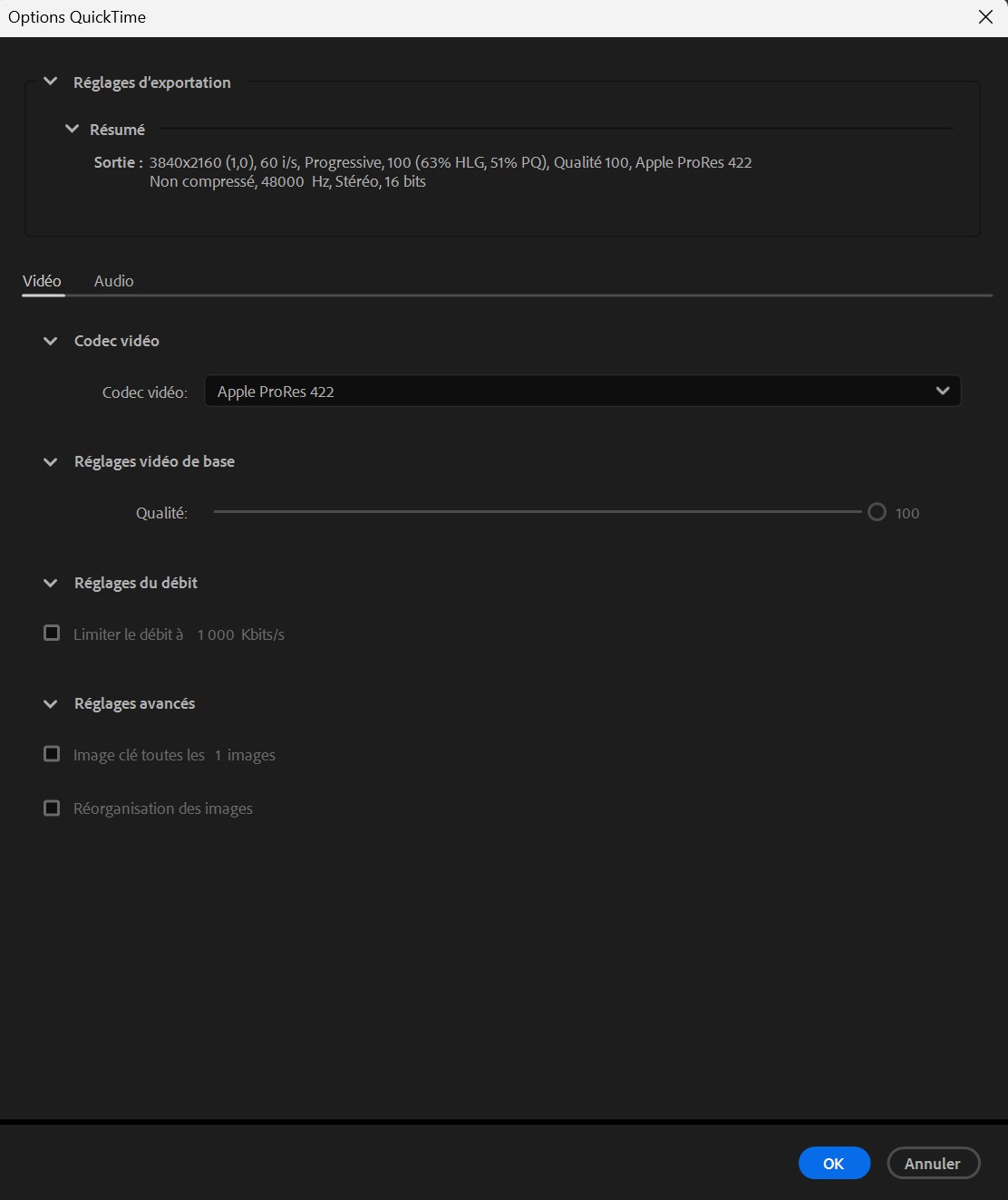This screenshot has height=1200, width=1008.
Task: Switch to the Audio tab
Action: [113, 281]
